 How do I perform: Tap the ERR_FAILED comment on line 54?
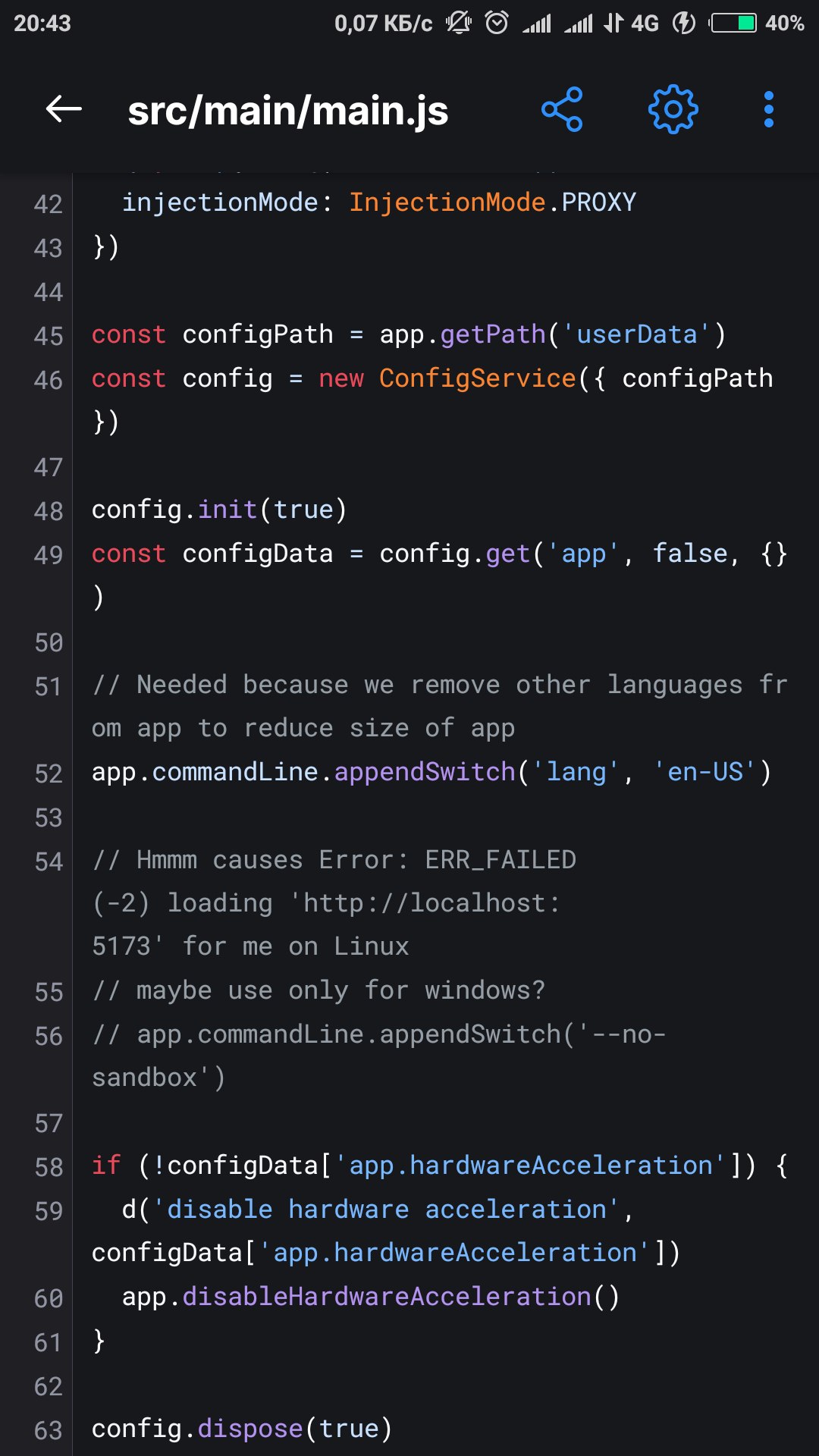coord(500,860)
